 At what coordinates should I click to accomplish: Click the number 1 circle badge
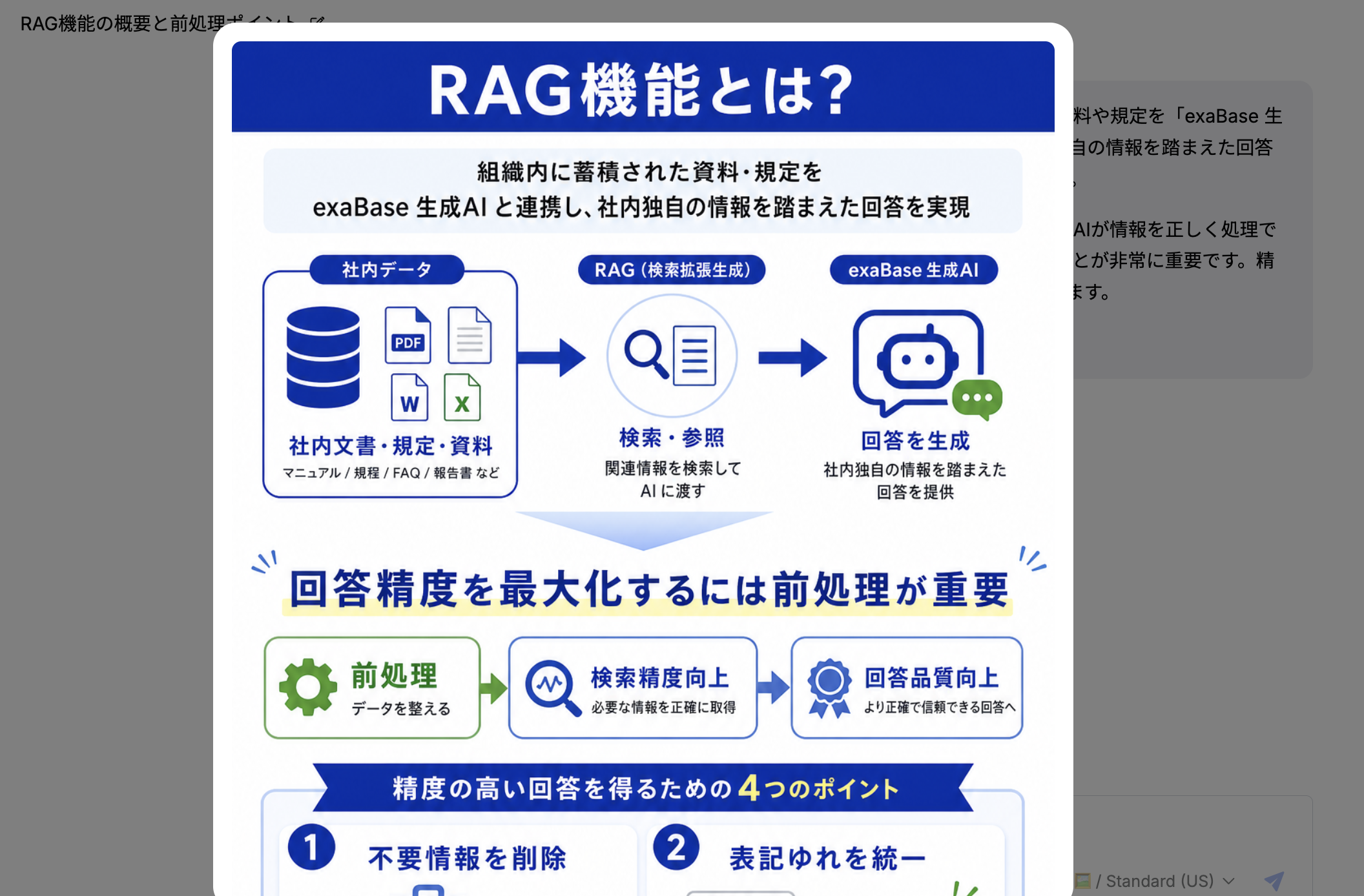pyautogui.click(x=311, y=847)
